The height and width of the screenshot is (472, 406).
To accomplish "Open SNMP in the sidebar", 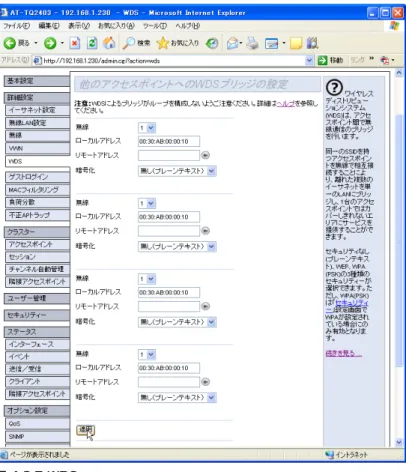I will pyautogui.click(x=37, y=437).
